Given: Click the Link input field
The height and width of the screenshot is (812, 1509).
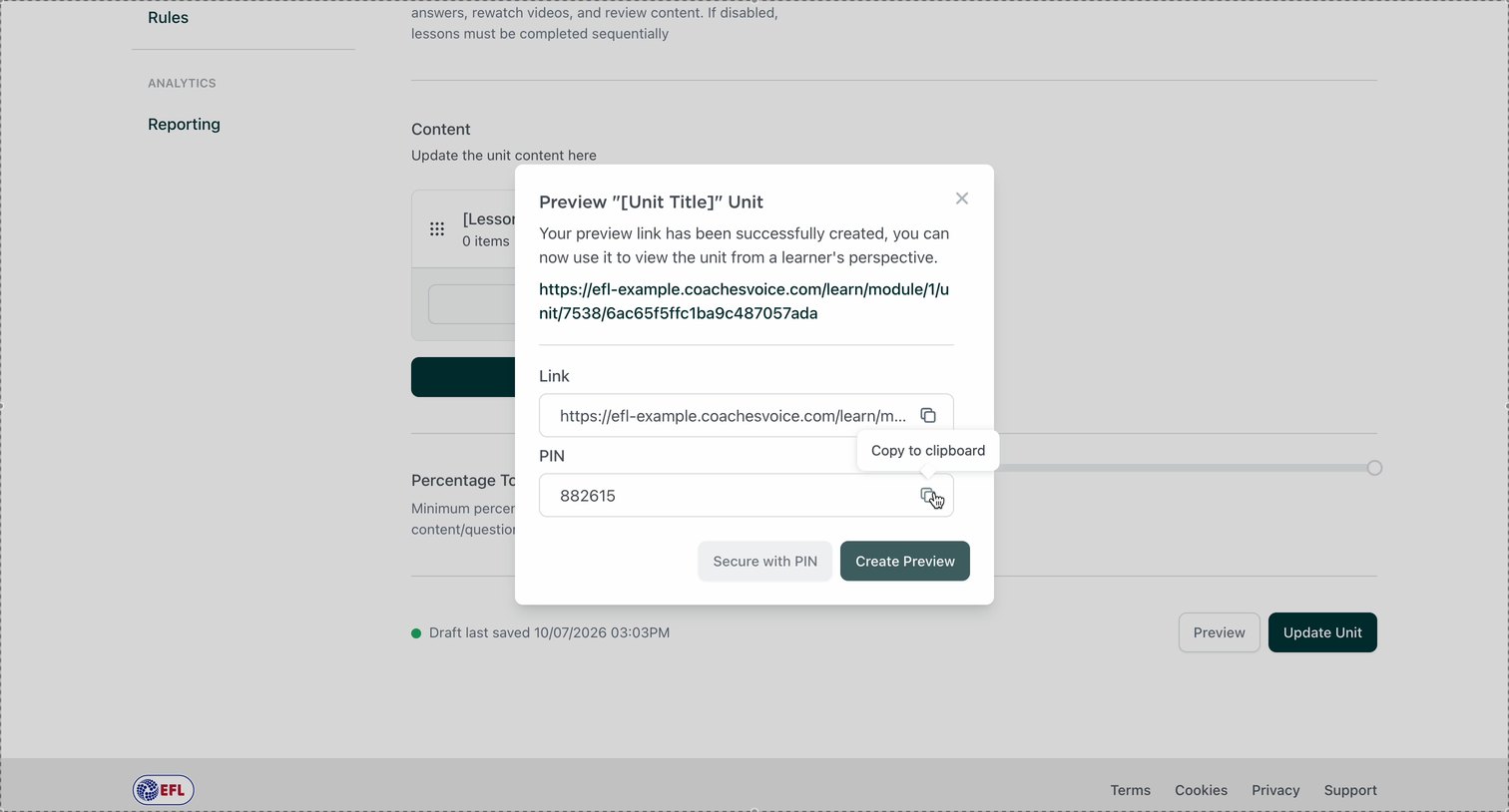Looking at the screenshot, I should (747, 415).
